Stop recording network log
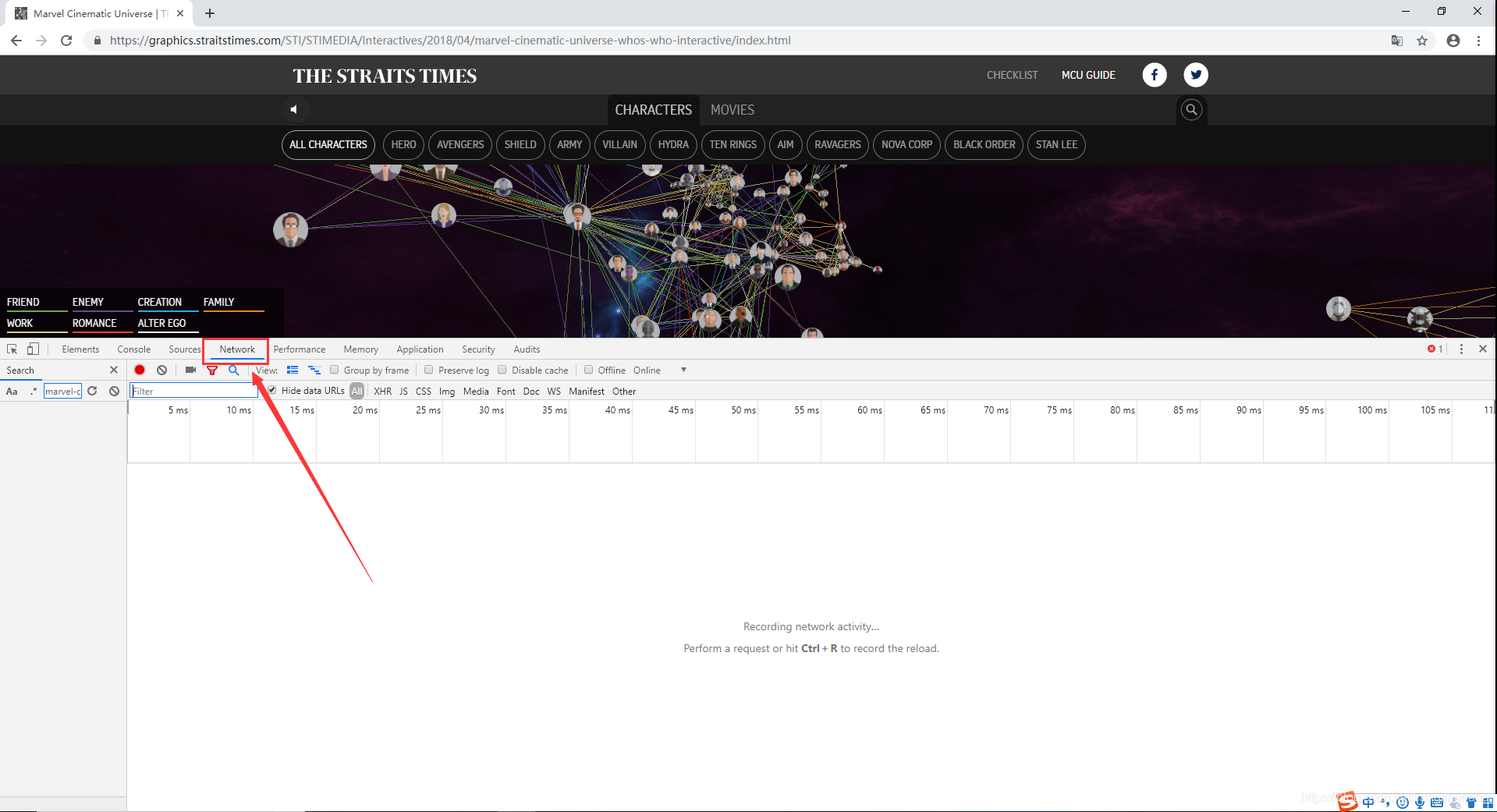Viewport: 1497px width, 812px height. pyautogui.click(x=140, y=371)
